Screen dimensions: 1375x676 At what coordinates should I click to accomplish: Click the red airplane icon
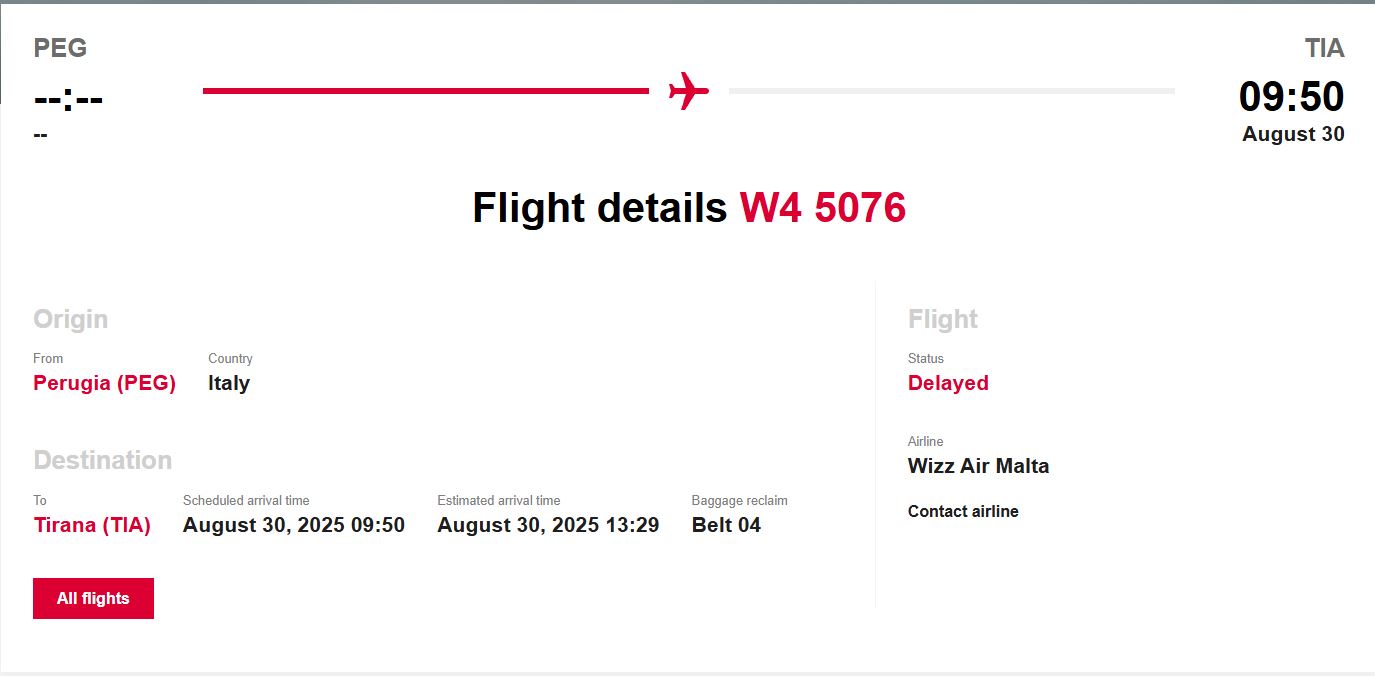pos(688,91)
